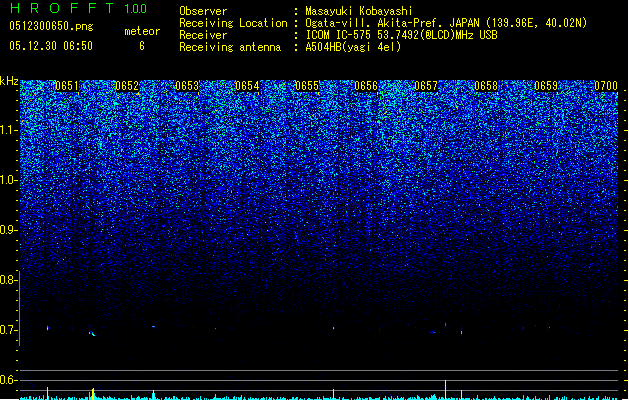629x400 pixels.
Task: Click the 0700 time marker
Action: (606, 86)
